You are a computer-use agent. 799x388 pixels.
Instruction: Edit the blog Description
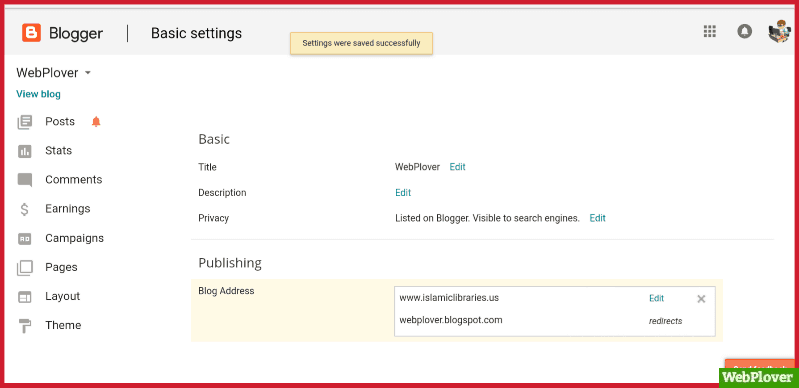[x=403, y=193]
